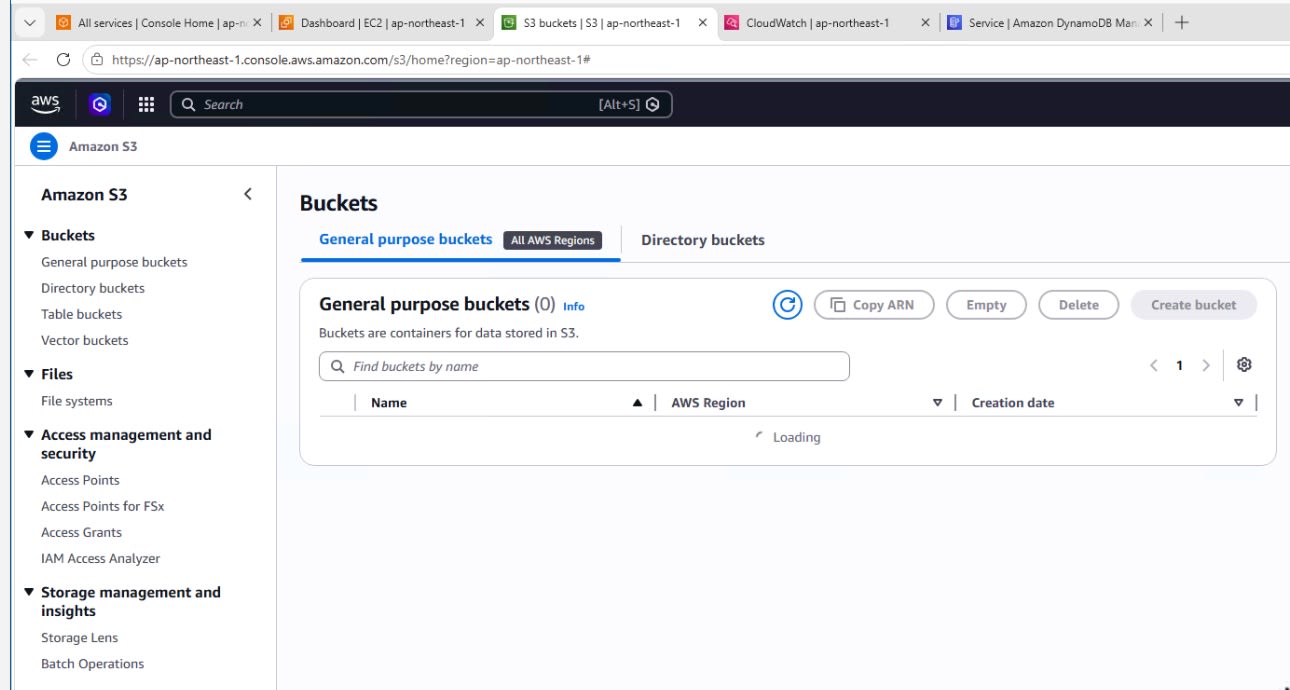This screenshot has width=1290, height=690.
Task: Click the AWS console Search box
Action: pos(421,104)
